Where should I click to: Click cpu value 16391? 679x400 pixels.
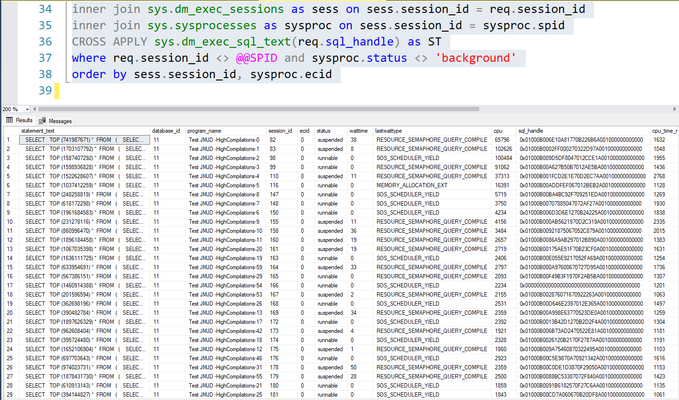502,185
